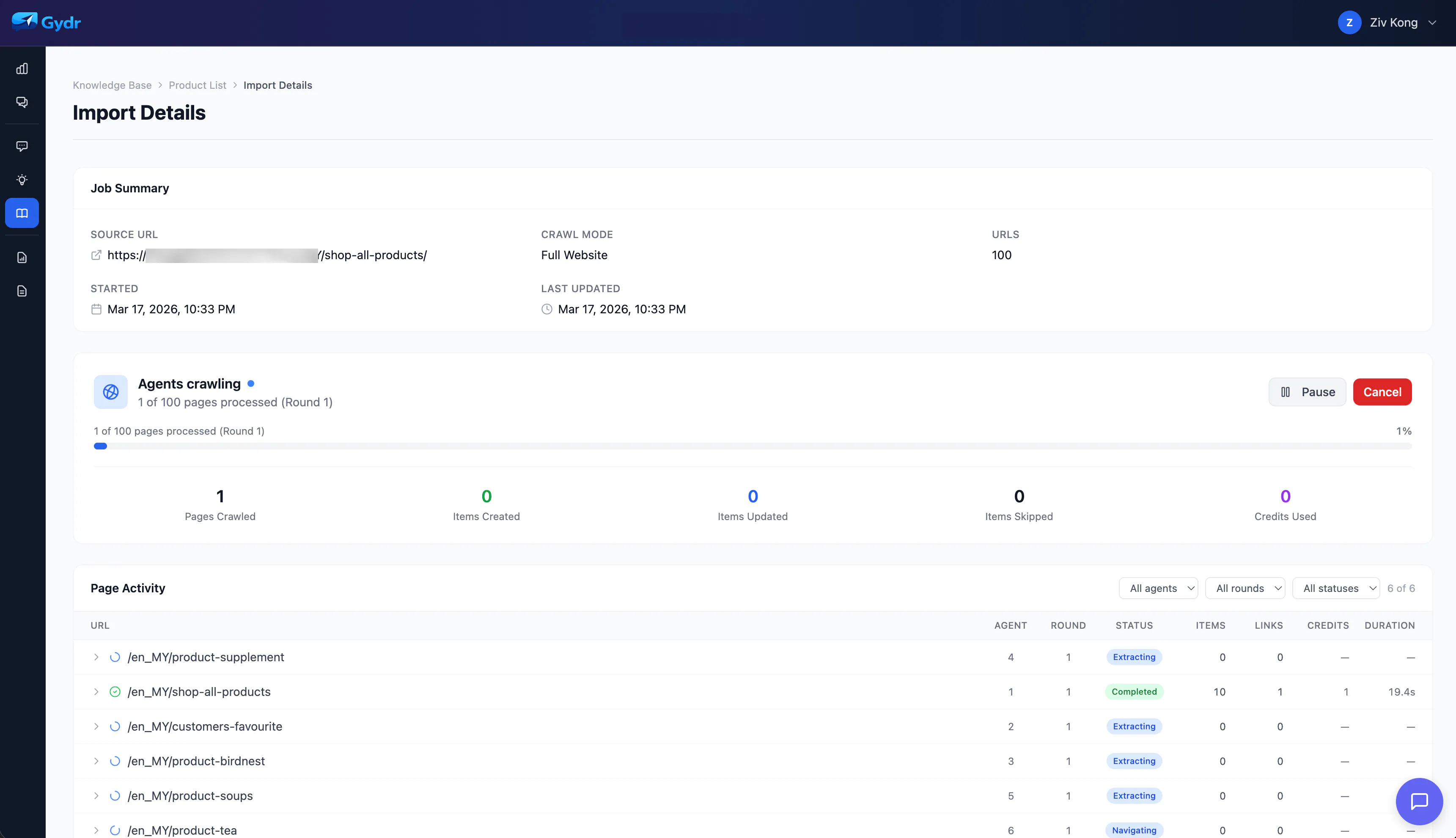Click the Import Details breadcrumb
The height and width of the screenshot is (838, 1456).
[x=277, y=85]
